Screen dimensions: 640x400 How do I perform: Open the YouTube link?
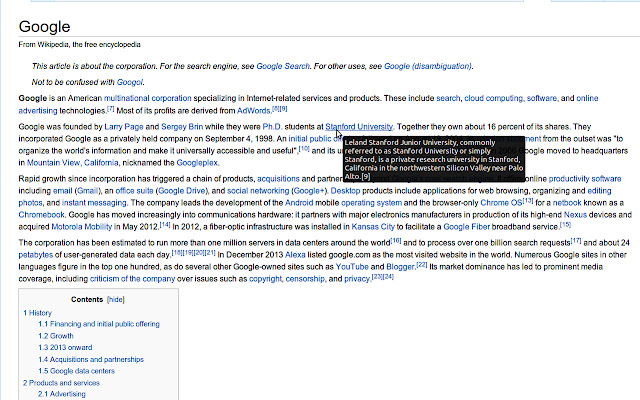tap(352, 267)
